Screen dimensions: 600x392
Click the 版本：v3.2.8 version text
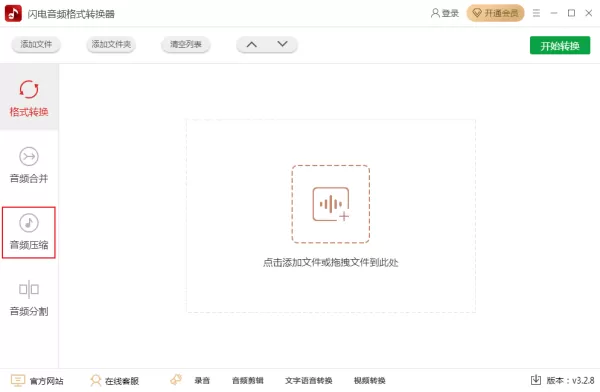coord(570,381)
